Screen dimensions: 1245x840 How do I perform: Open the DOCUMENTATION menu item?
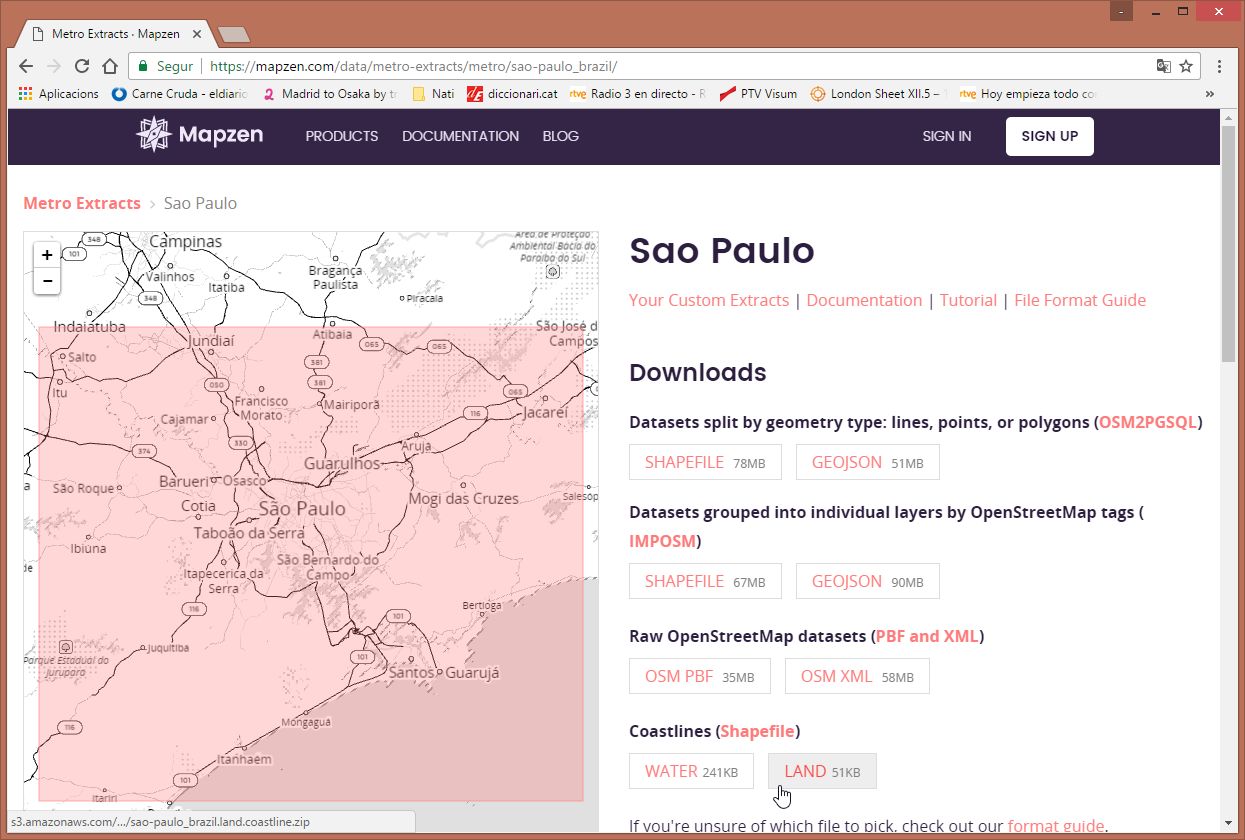pyautogui.click(x=460, y=136)
